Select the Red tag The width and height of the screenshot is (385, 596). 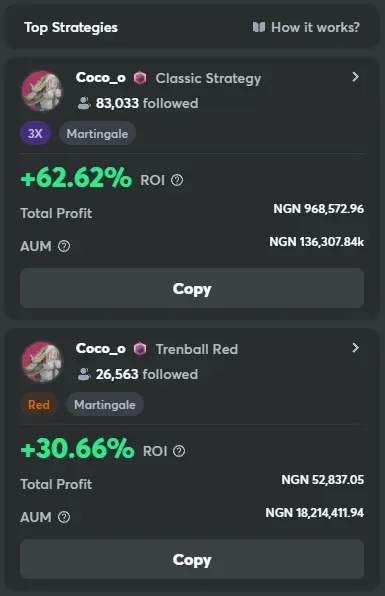pyautogui.click(x=39, y=404)
